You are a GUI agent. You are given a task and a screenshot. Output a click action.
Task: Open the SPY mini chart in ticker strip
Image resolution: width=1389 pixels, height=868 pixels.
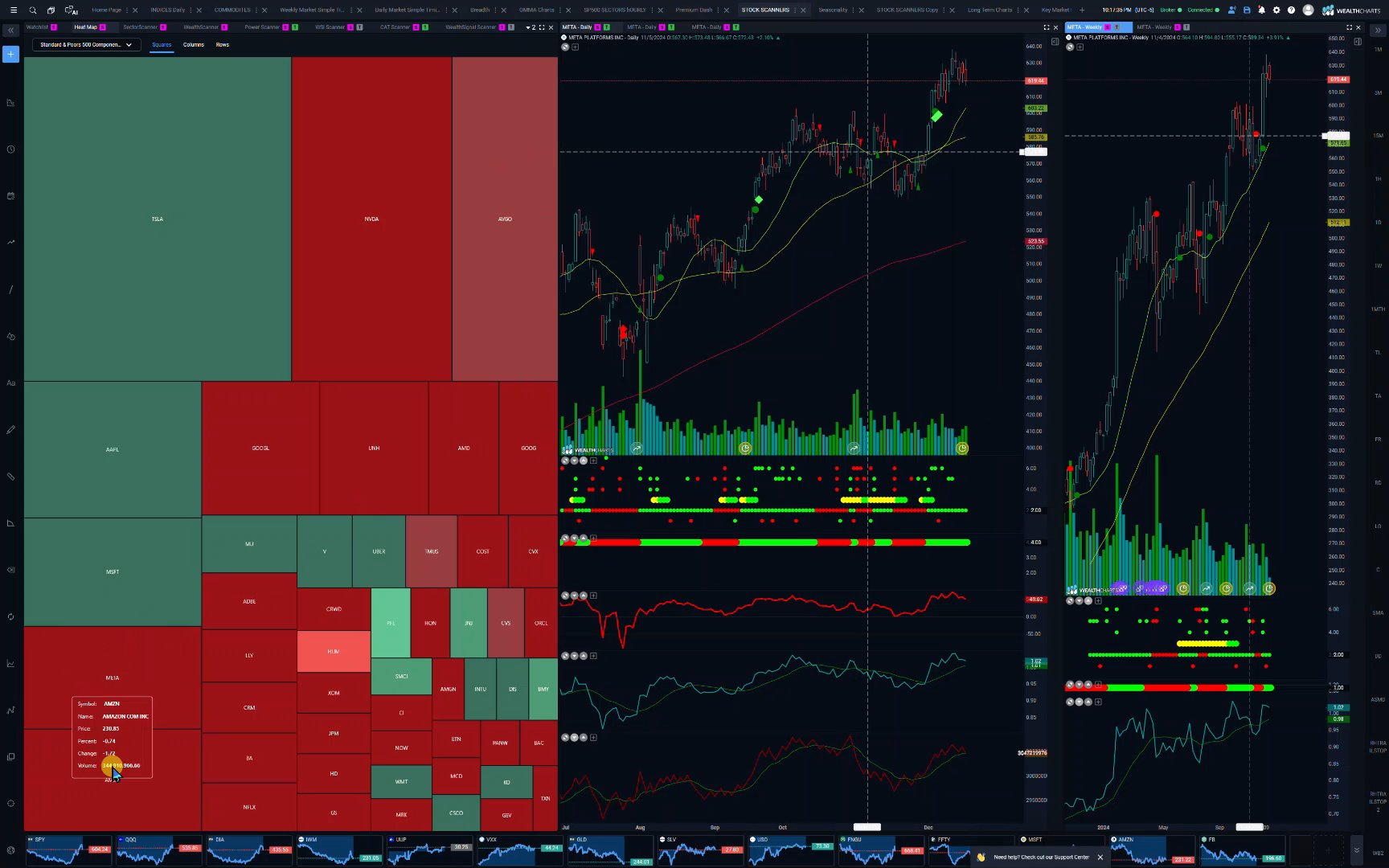[68, 850]
